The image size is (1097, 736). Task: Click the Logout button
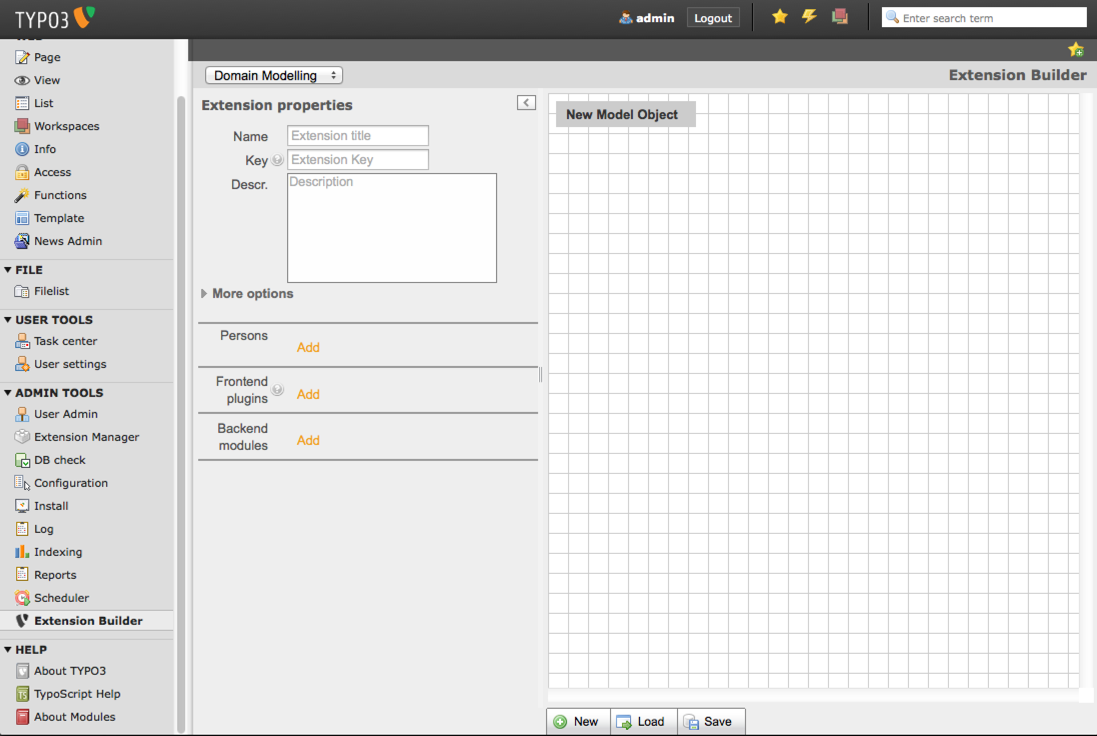pyautogui.click(x=713, y=18)
